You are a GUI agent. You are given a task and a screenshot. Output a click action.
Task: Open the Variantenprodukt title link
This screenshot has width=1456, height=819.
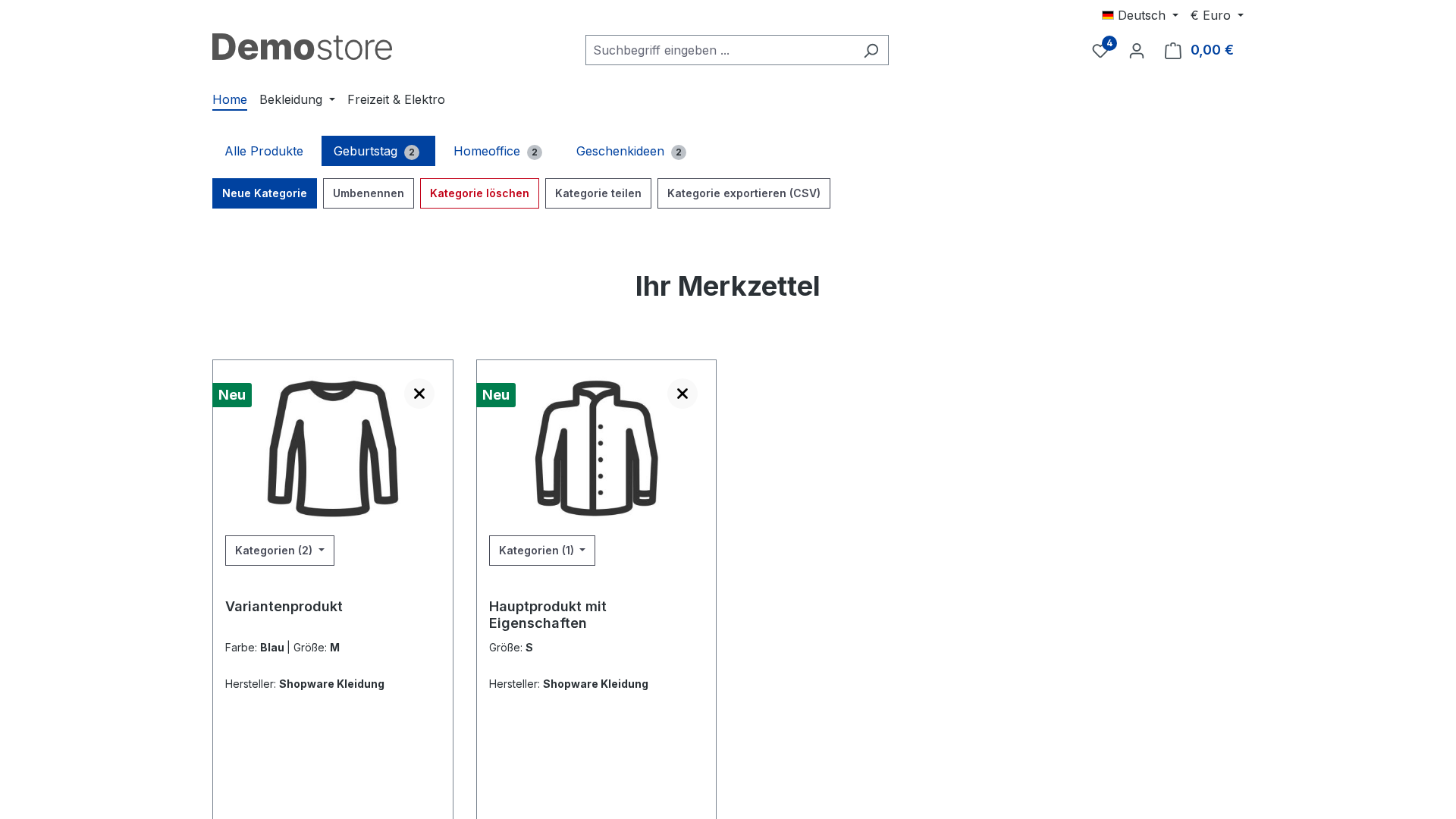tap(284, 607)
